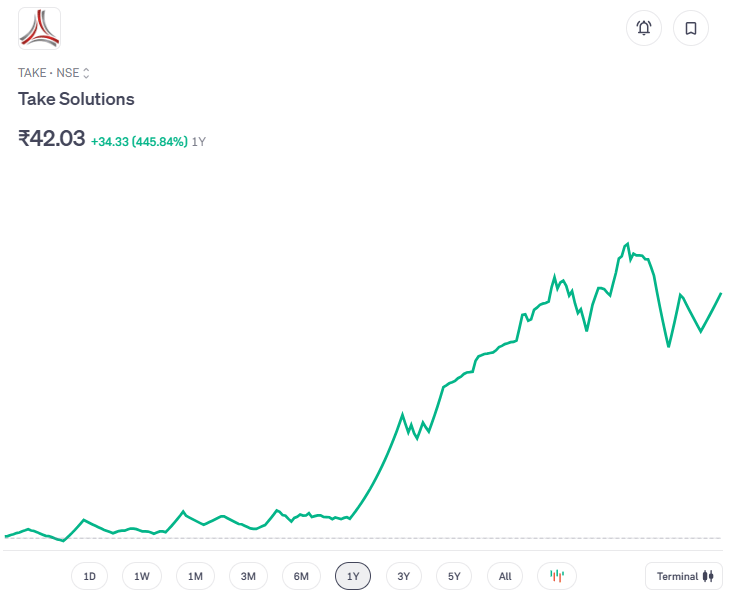Choose the 6M time period
Screen dimensions: 749x594
(301, 576)
